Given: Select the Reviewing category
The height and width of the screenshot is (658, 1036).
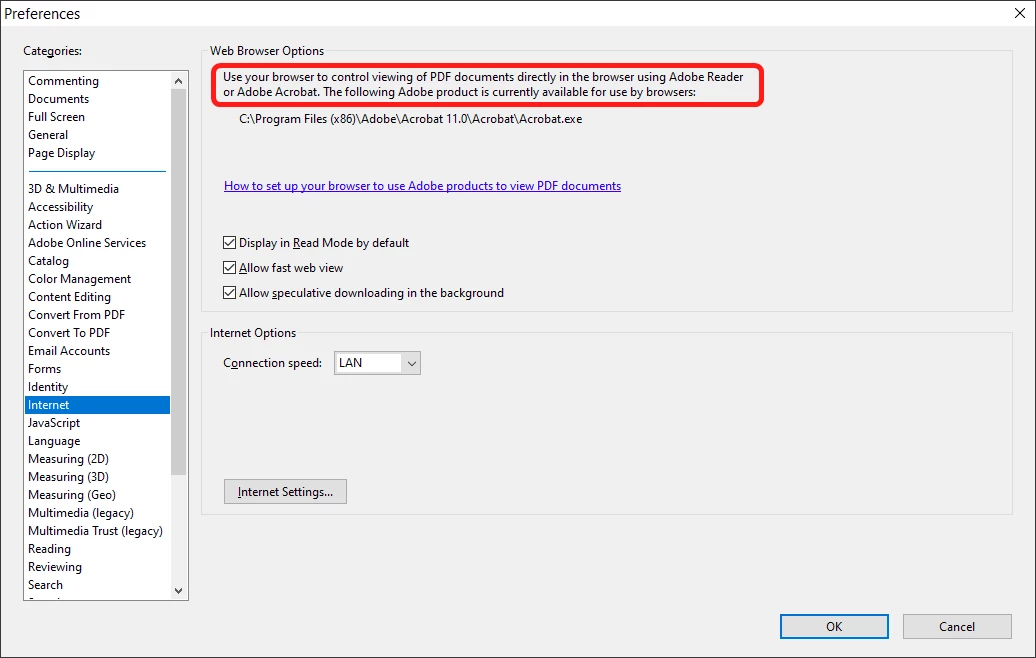Looking at the screenshot, I should click(97, 567).
